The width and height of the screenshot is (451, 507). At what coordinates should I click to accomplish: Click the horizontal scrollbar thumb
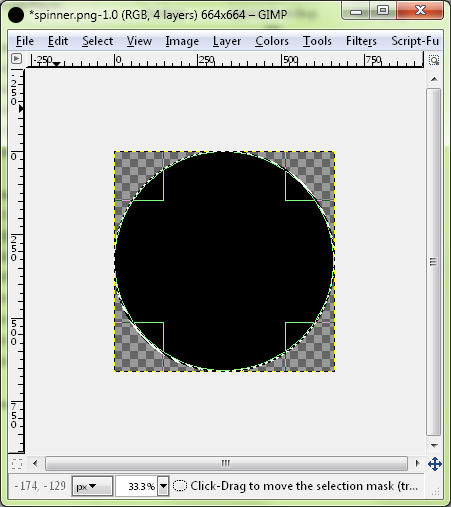(226, 463)
